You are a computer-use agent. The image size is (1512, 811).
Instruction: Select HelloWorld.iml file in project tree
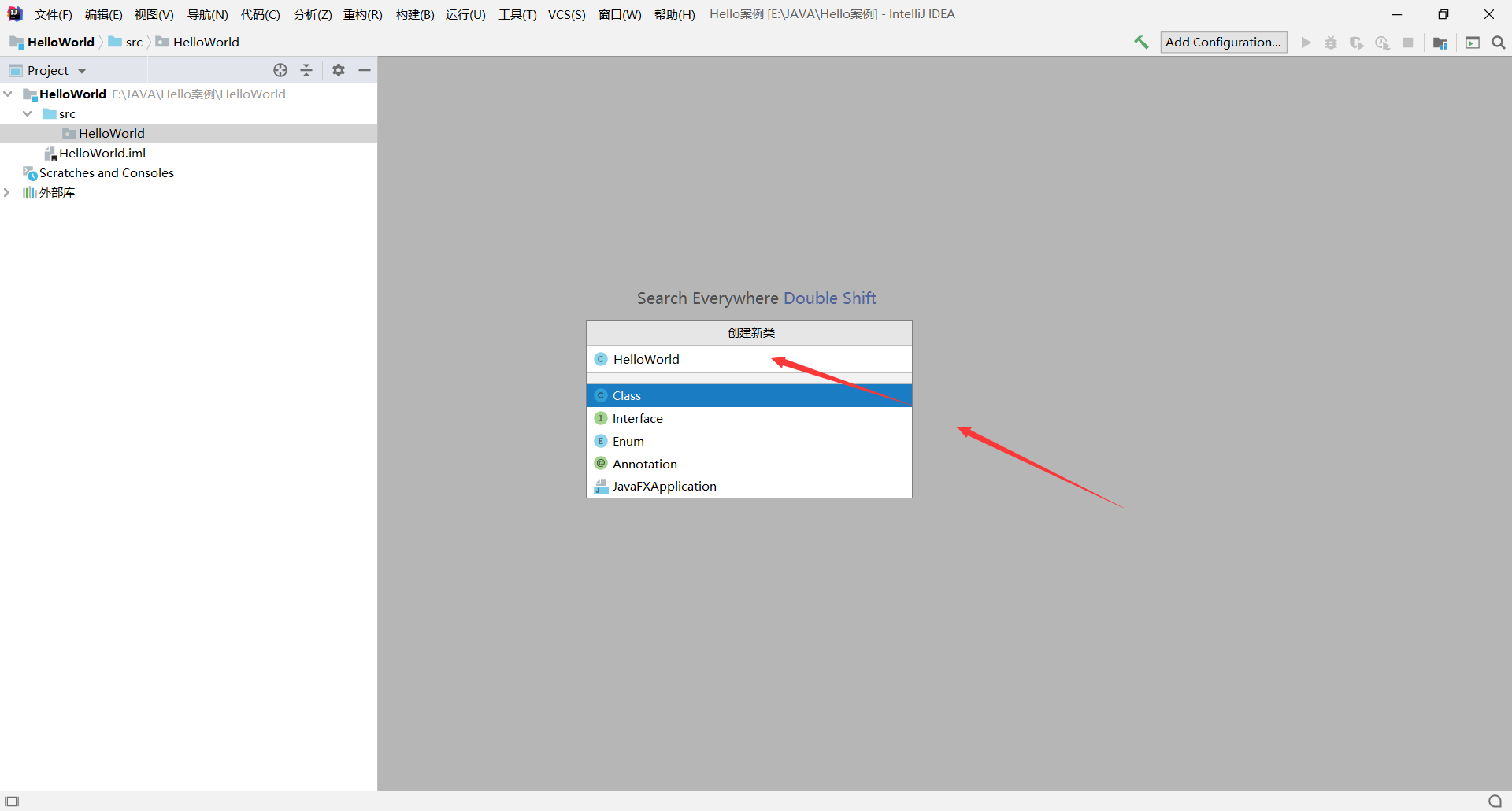pyautogui.click(x=188, y=153)
